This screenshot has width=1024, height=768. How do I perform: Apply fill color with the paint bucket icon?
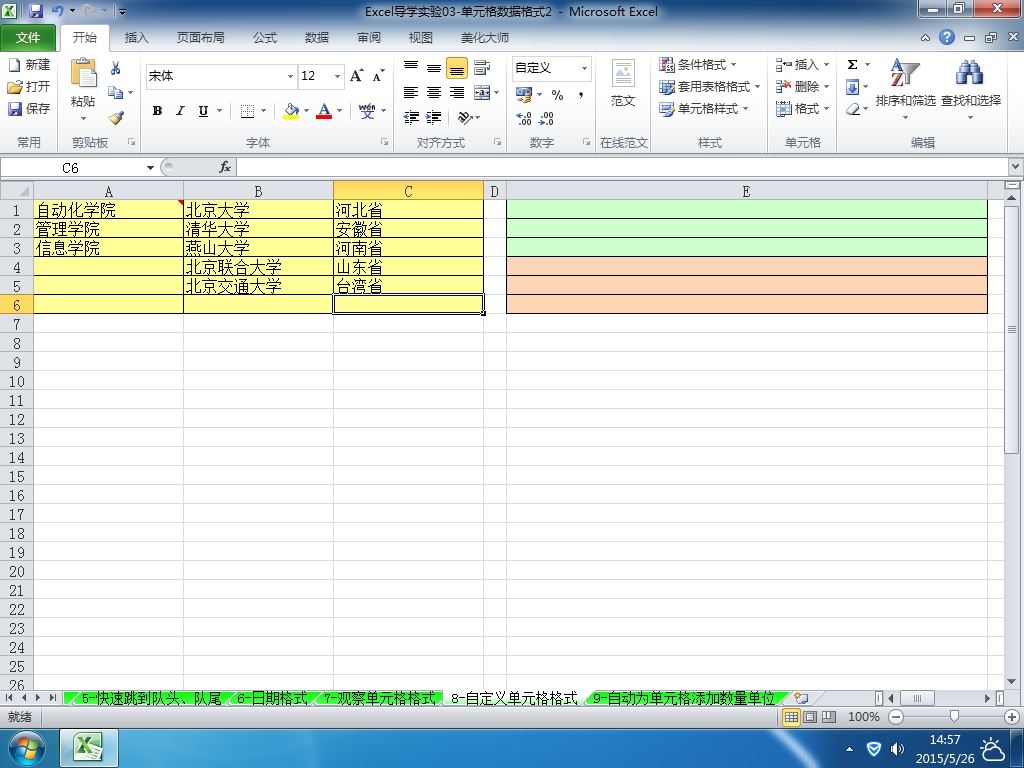(291, 111)
